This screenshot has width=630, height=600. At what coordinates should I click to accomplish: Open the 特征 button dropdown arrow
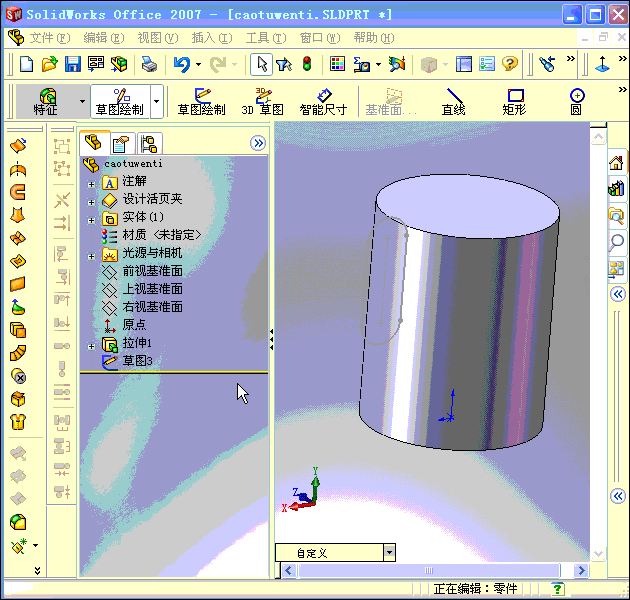coord(82,102)
